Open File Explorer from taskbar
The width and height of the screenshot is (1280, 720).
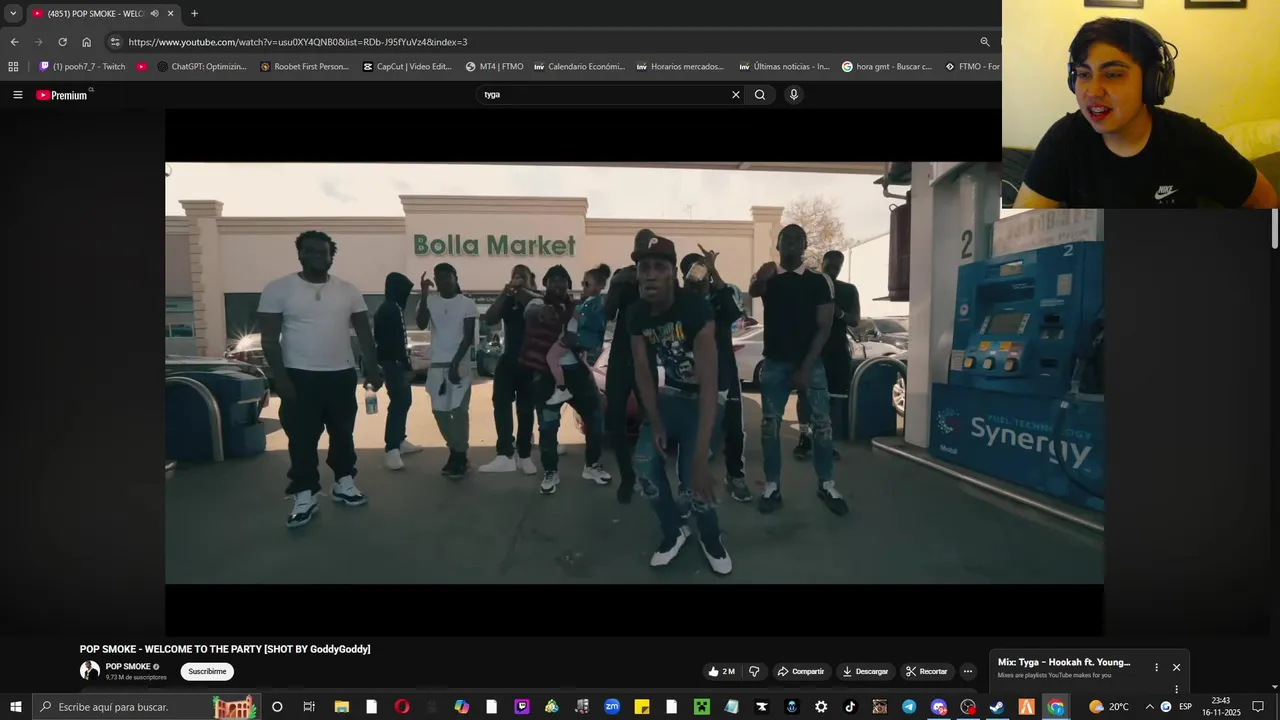[341, 707]
